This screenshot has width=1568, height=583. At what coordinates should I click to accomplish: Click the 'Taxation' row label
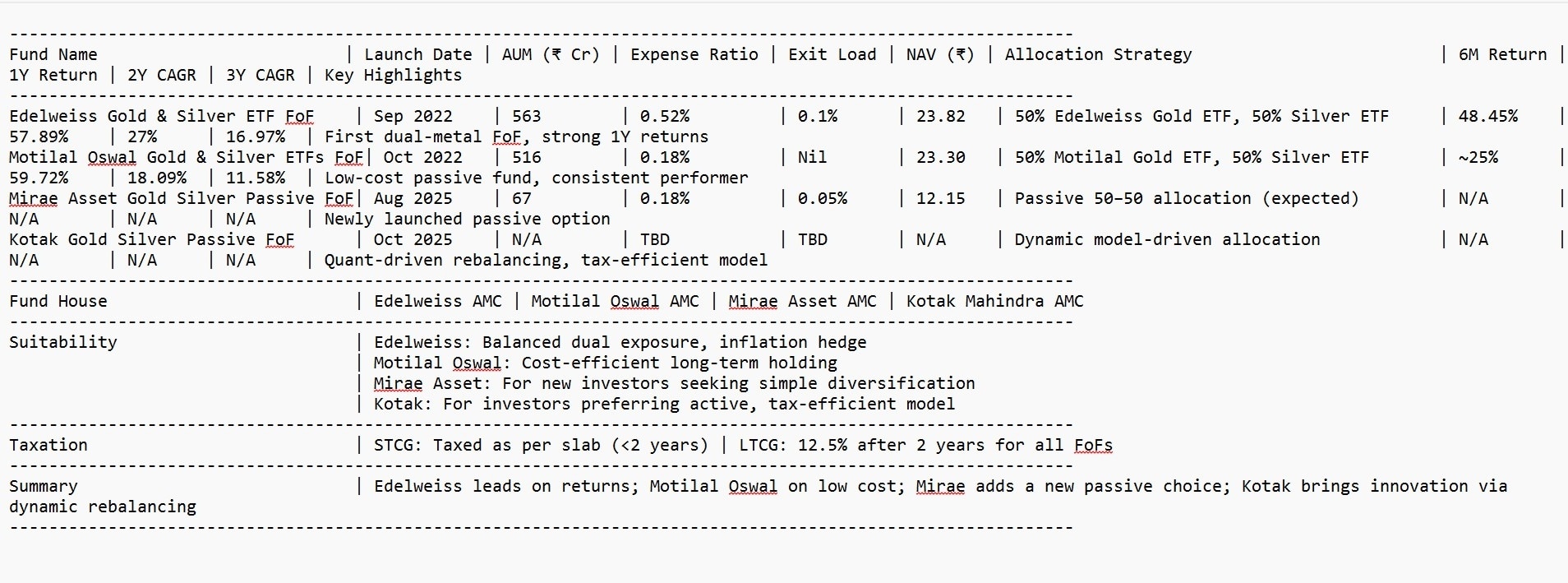point(48,445)
